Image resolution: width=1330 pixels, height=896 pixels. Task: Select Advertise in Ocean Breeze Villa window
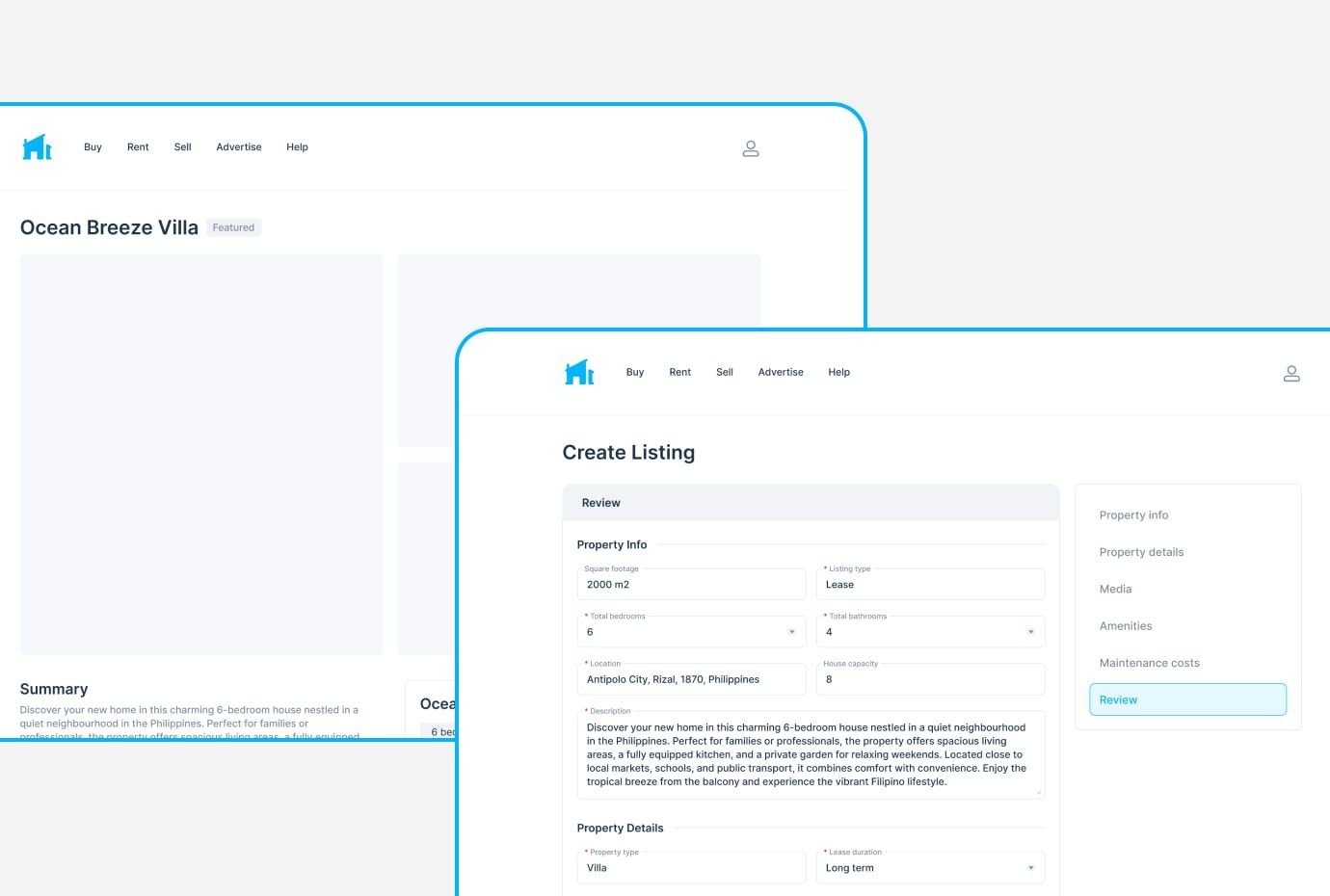pos(239,147)
